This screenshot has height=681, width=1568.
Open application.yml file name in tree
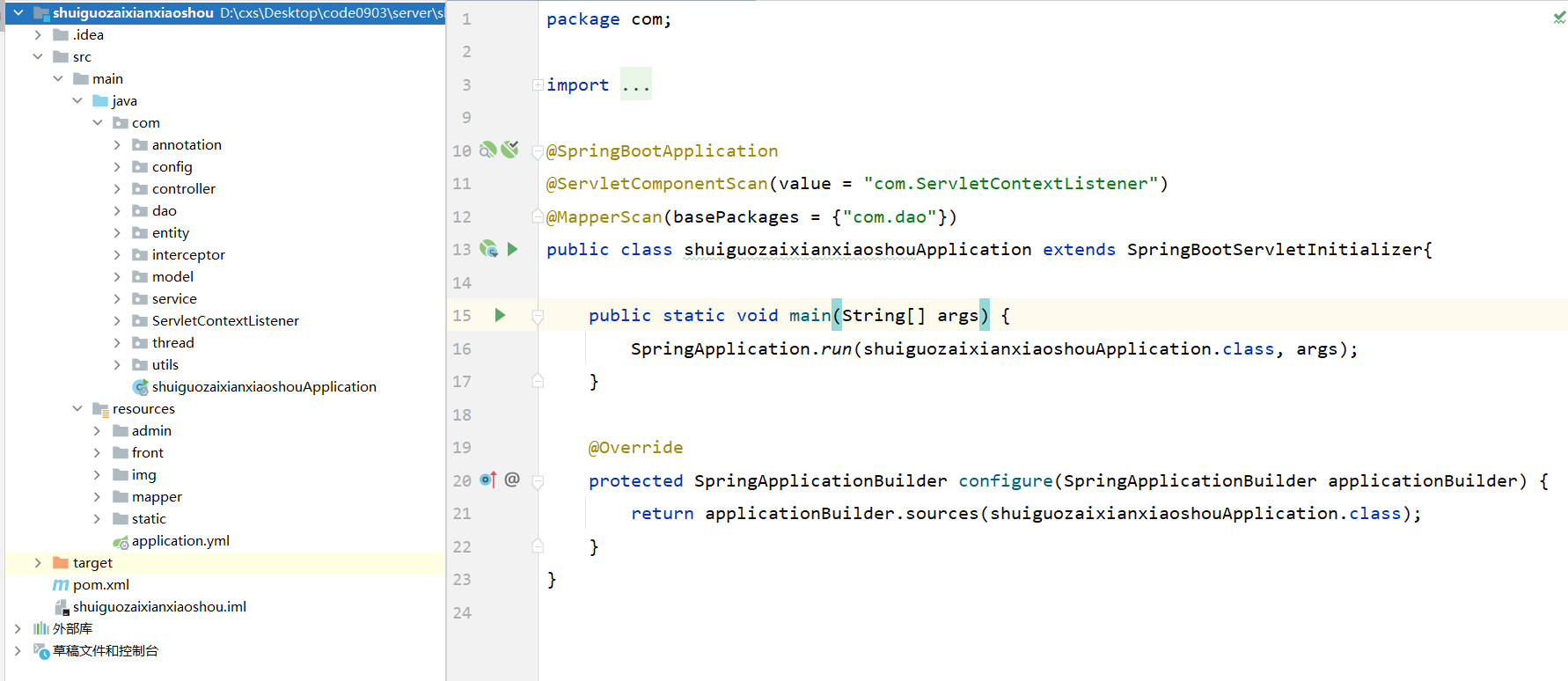[x=180, y=540]
